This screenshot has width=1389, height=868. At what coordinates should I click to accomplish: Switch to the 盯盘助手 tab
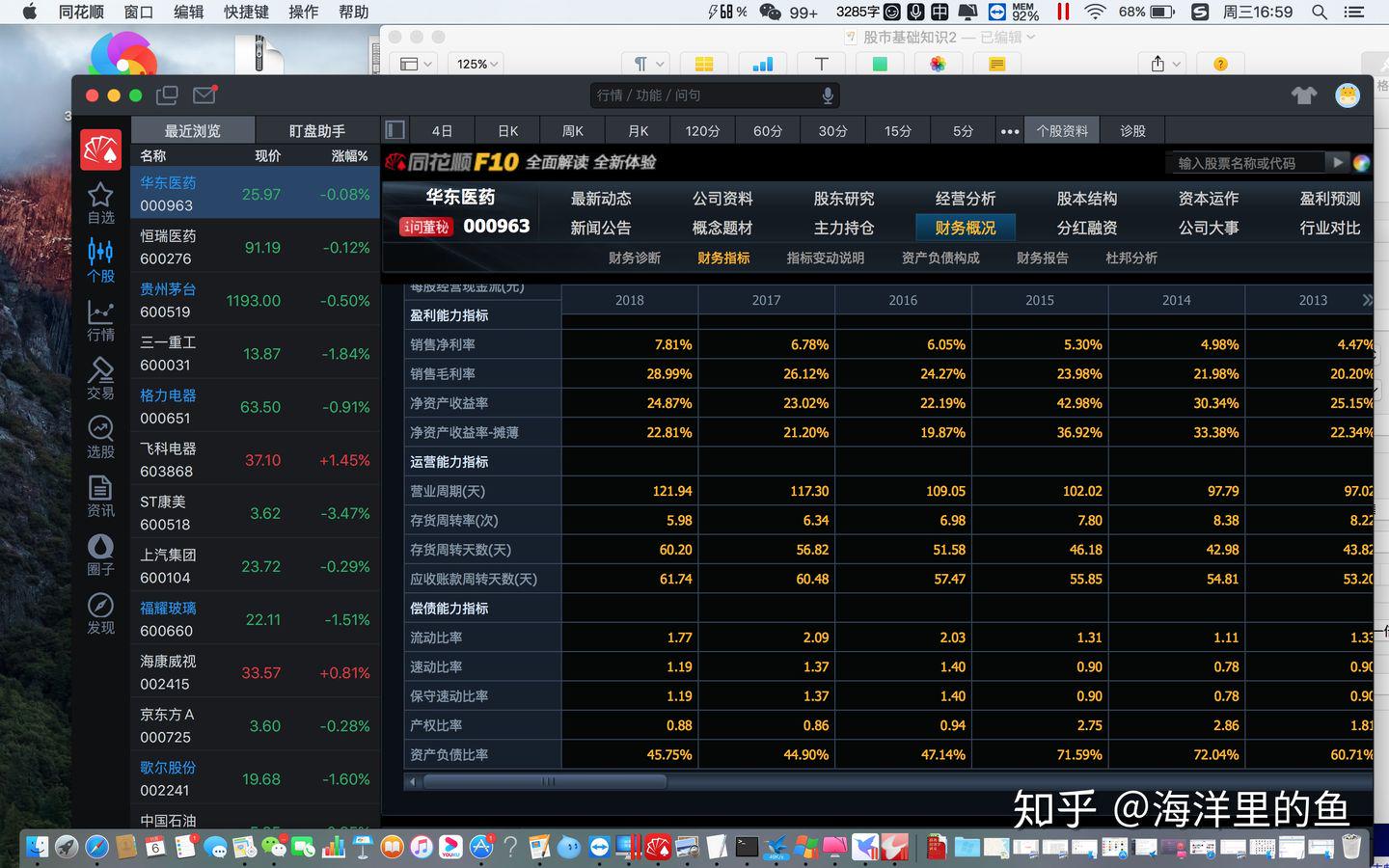(317, 130)
